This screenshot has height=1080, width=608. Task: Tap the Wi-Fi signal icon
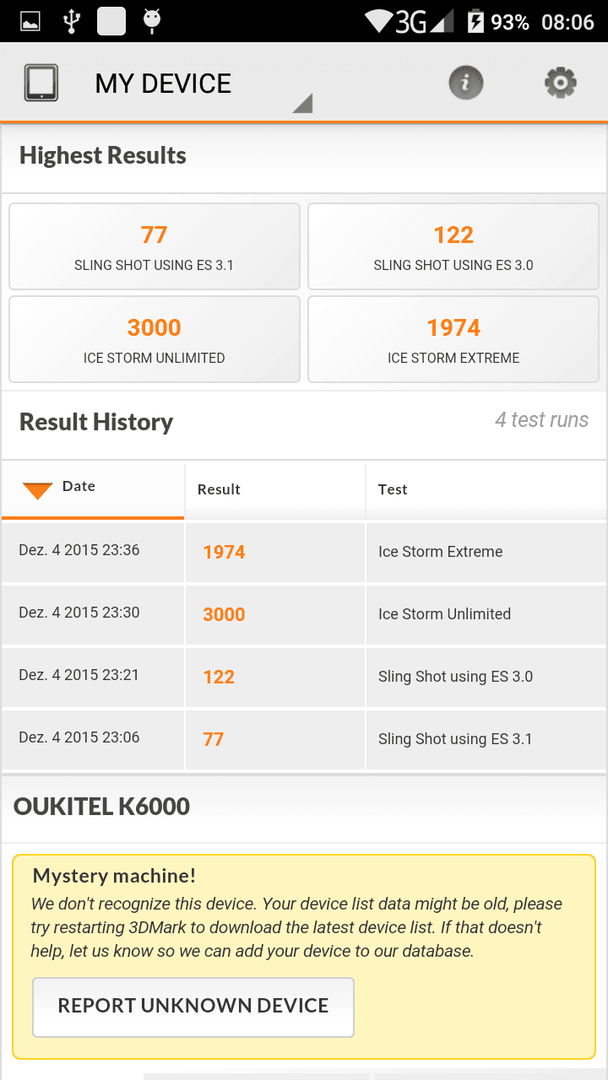tap(379, 22)
